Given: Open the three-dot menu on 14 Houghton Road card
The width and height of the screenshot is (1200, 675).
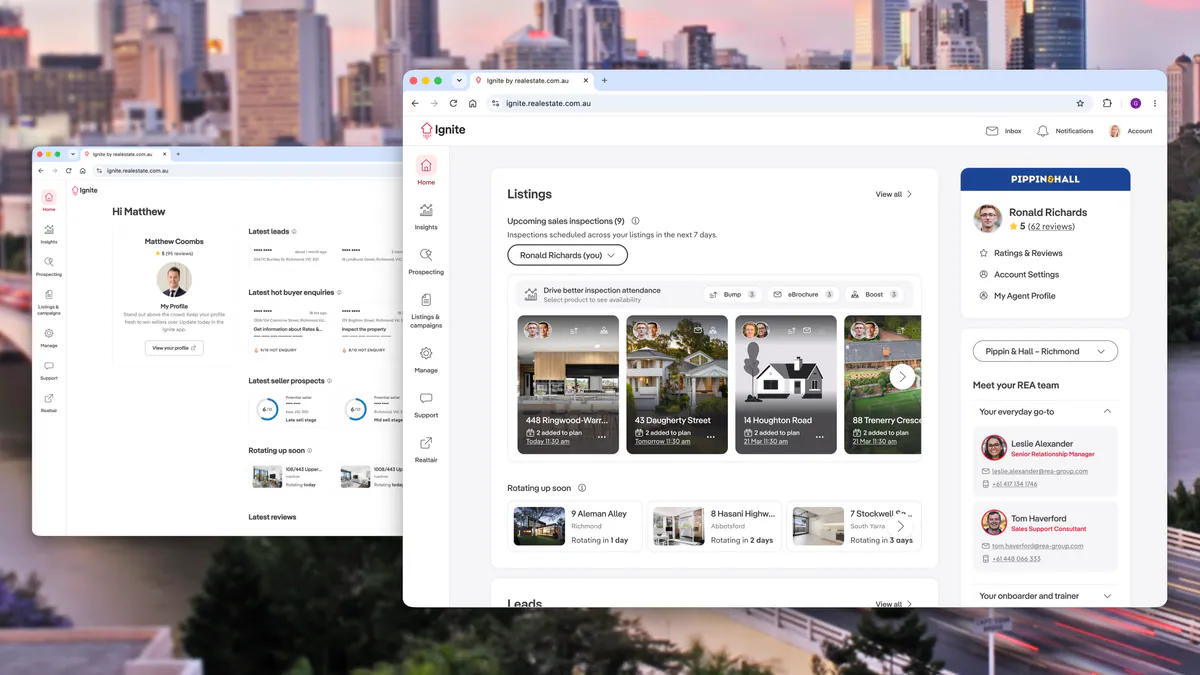Looking at the screenshot, I should 820,437.
